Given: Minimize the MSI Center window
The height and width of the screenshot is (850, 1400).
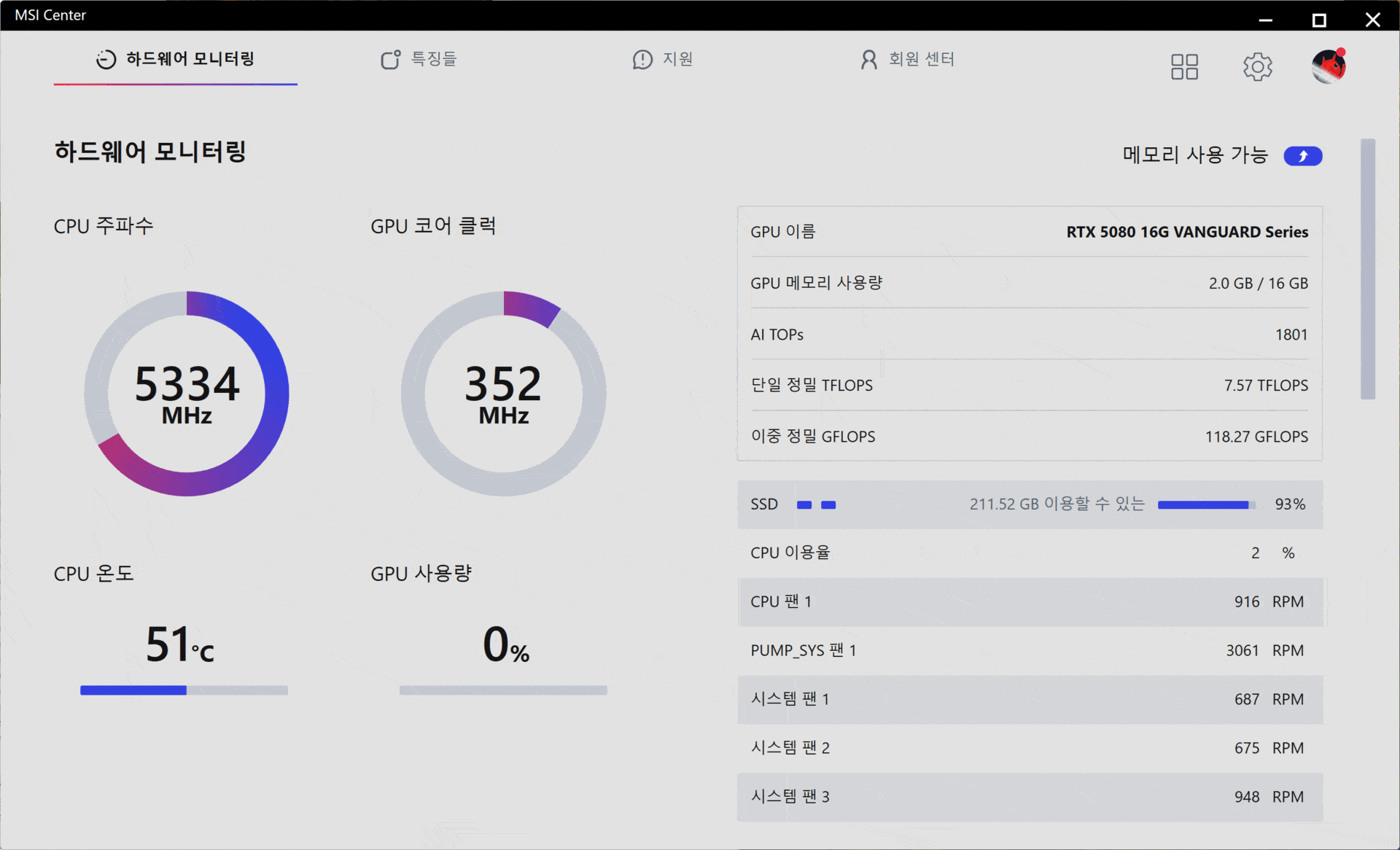Looking at the screenshot, I should (1266, 20).
